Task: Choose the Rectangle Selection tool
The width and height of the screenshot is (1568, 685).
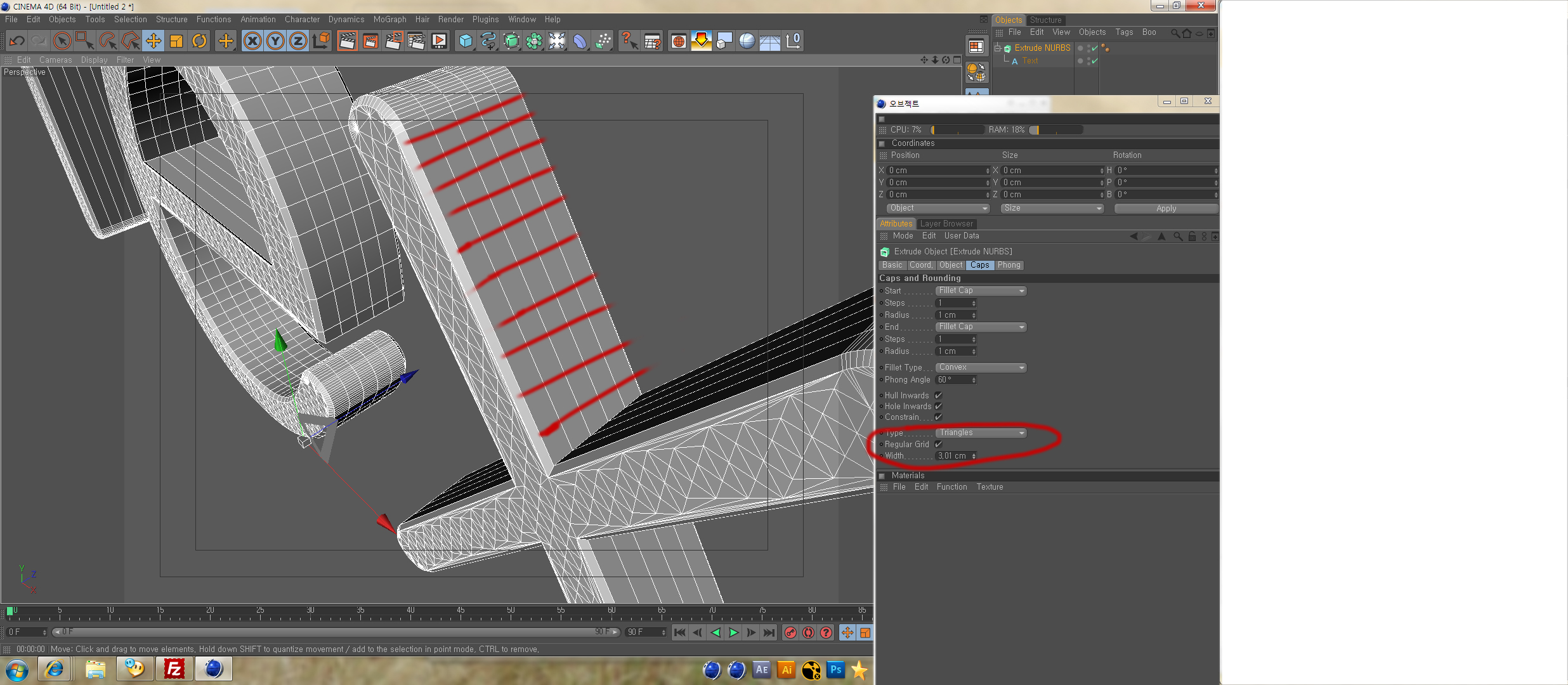Action: [x=84, y=41]
